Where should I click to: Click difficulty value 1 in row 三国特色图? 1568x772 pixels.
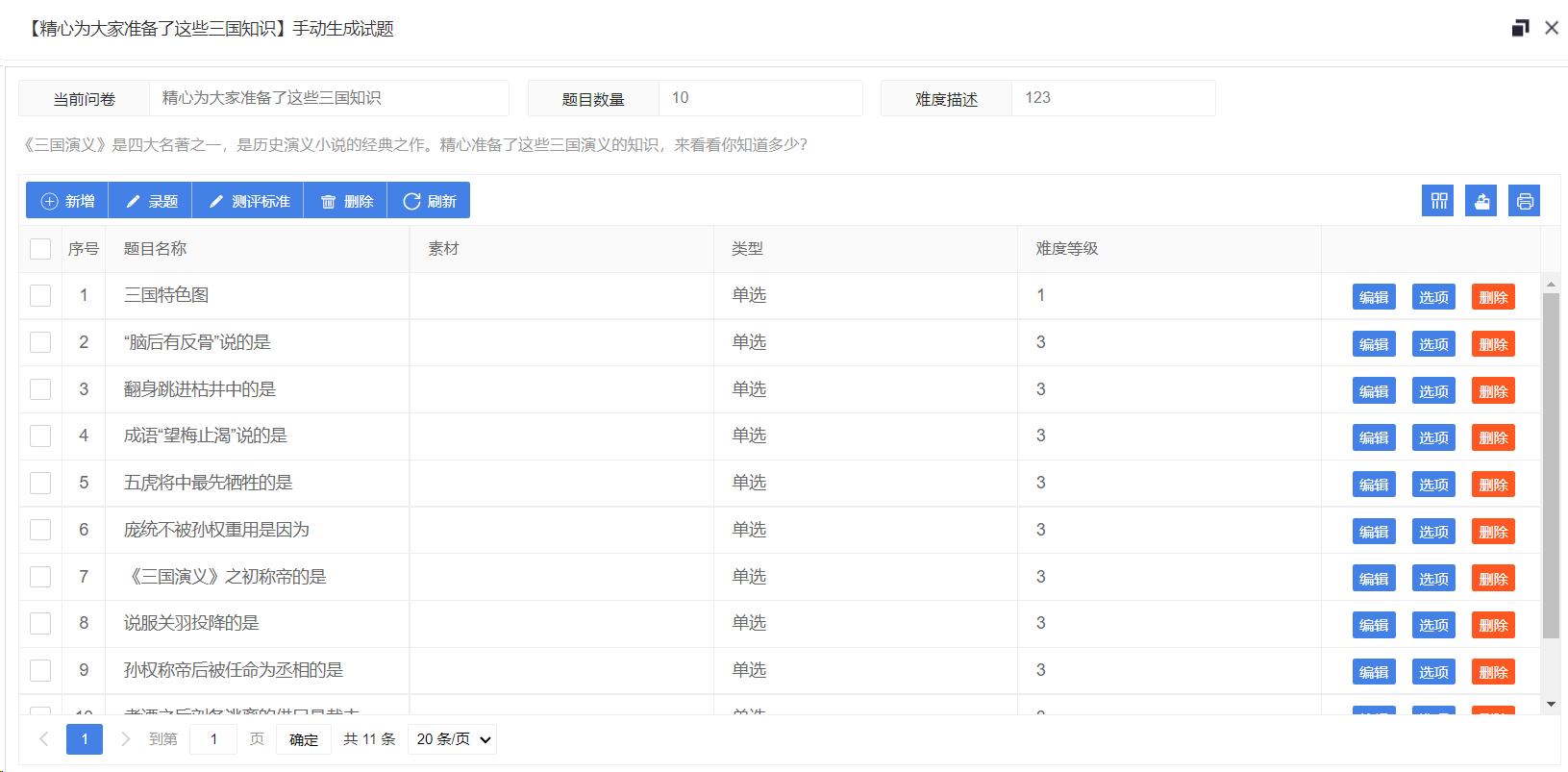[x=1040, y=295]
